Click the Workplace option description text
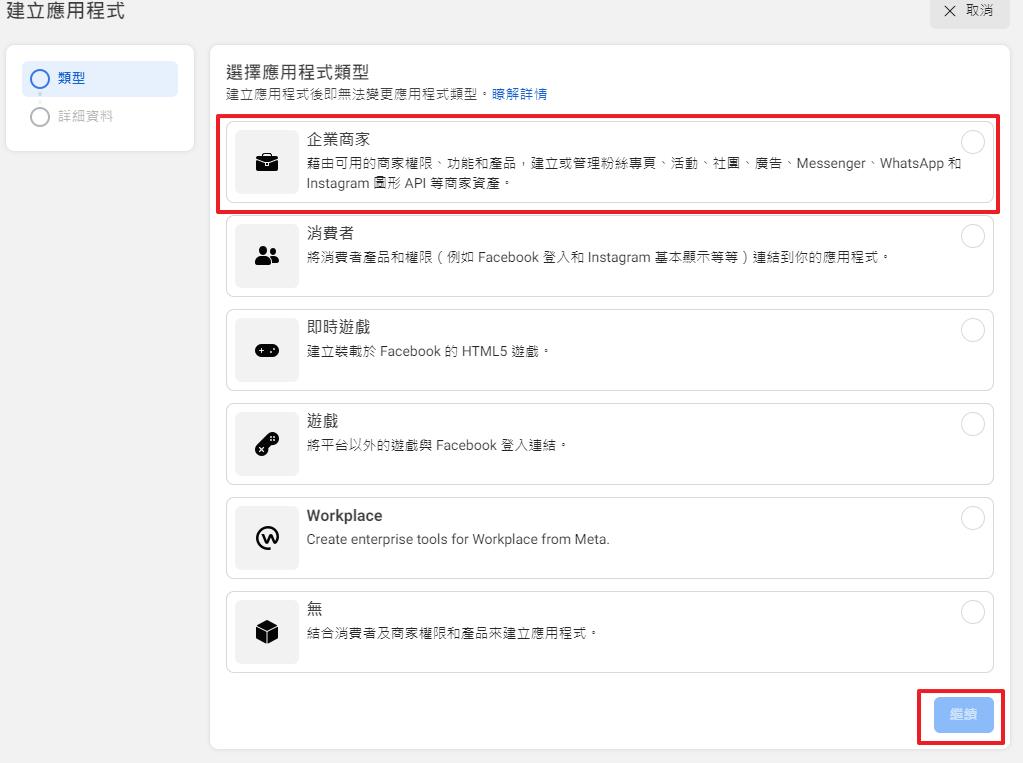This screenshot has height=763, width=1023. (x=457, y=539)
